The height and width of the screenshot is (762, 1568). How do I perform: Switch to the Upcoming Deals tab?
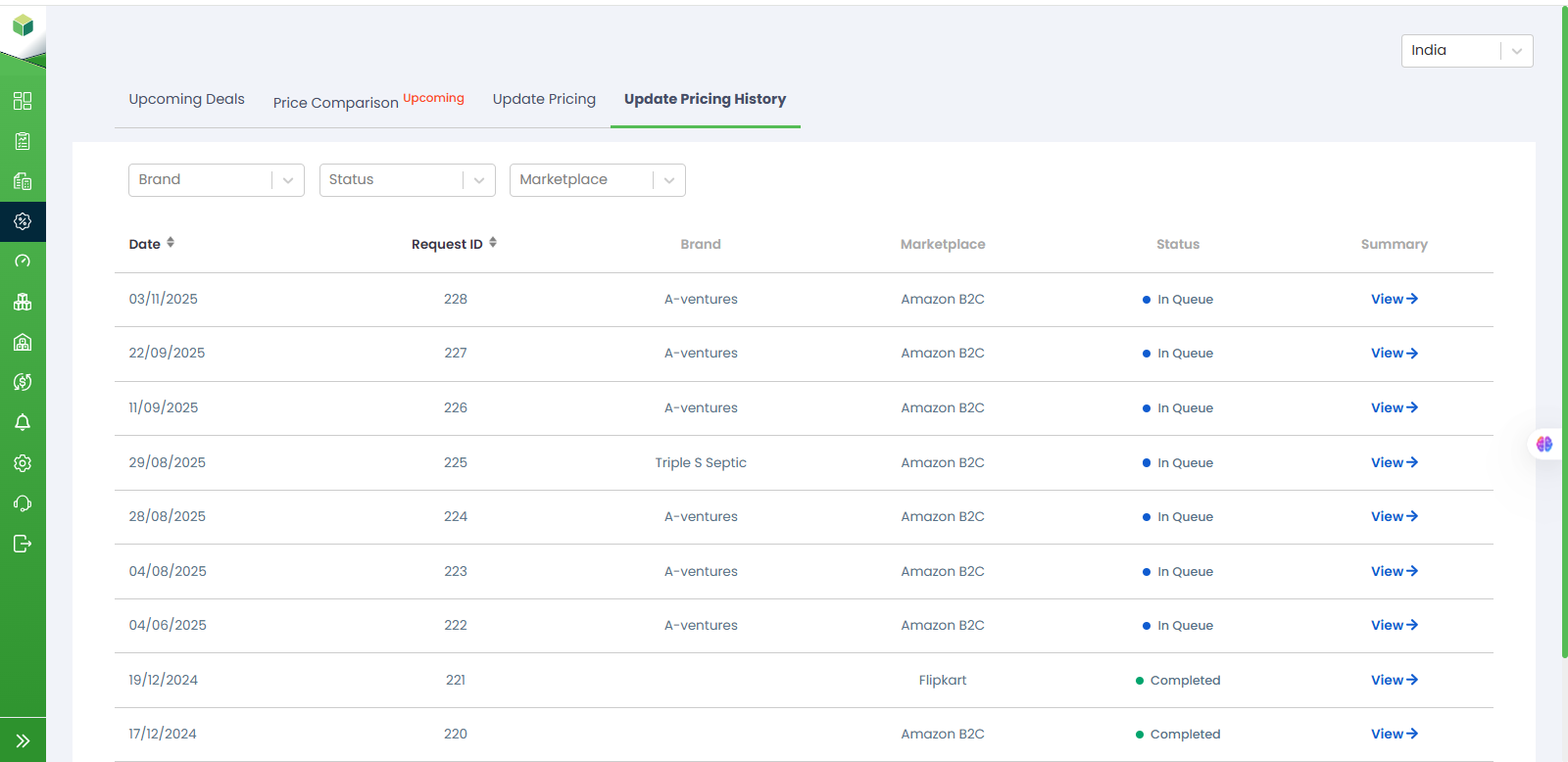click(186, 99)
